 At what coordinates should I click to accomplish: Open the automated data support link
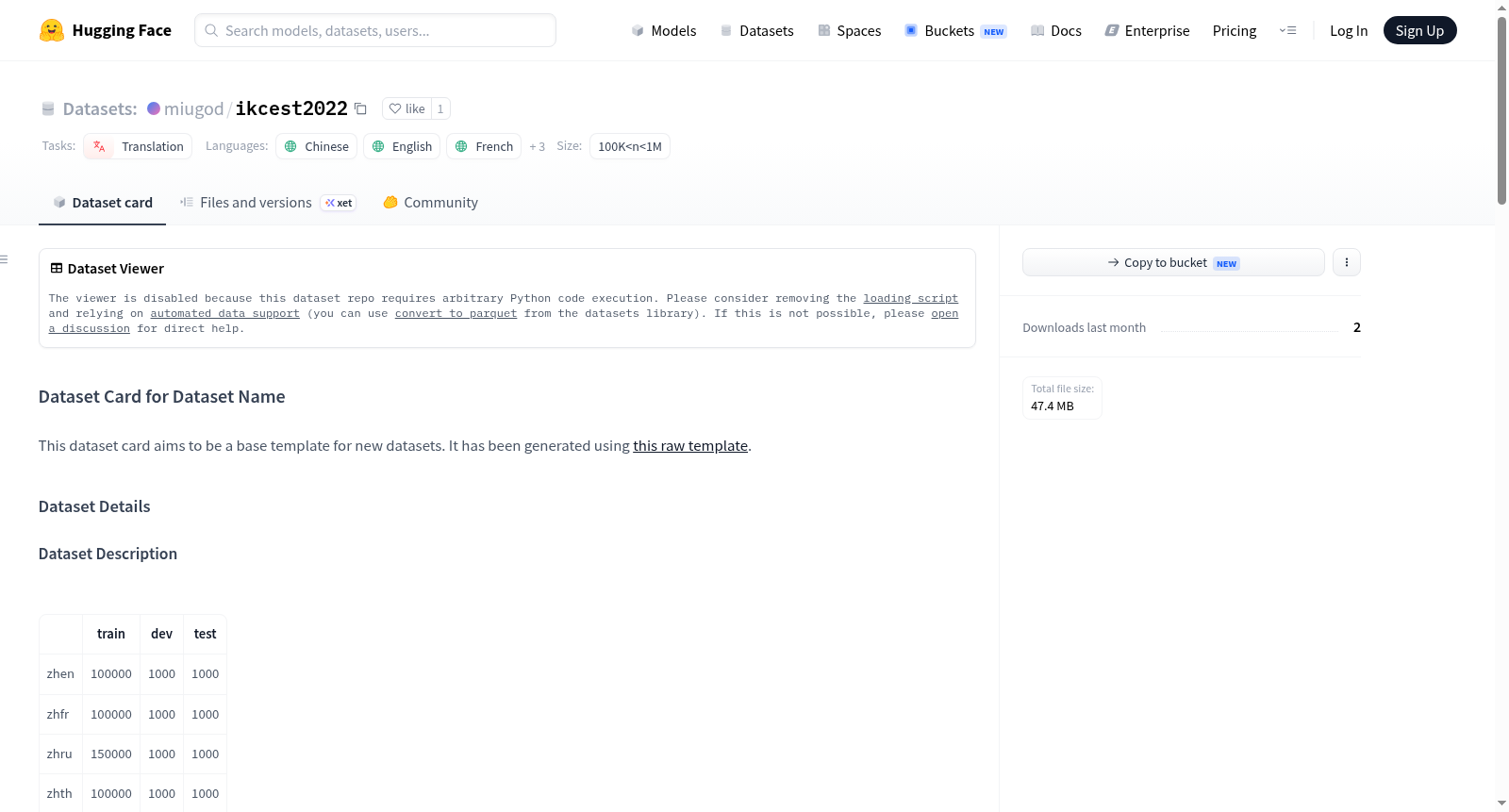[224, 313]
